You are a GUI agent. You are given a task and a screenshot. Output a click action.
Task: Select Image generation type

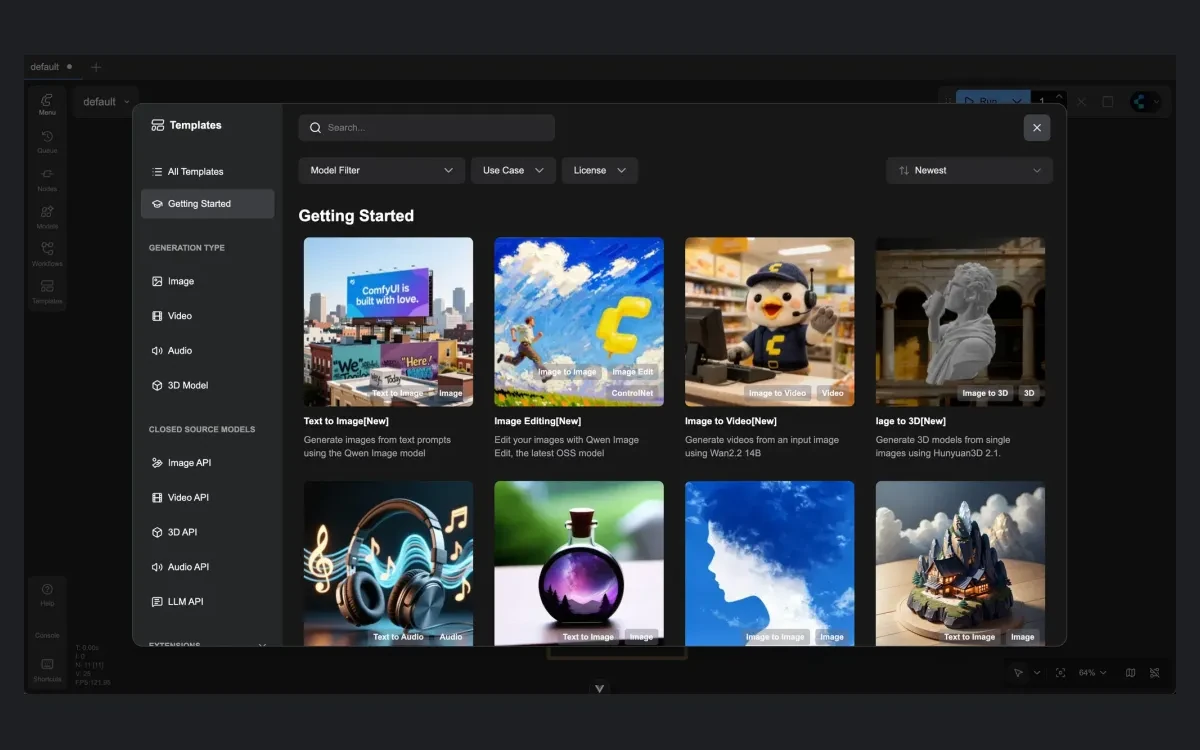(207, 282)
